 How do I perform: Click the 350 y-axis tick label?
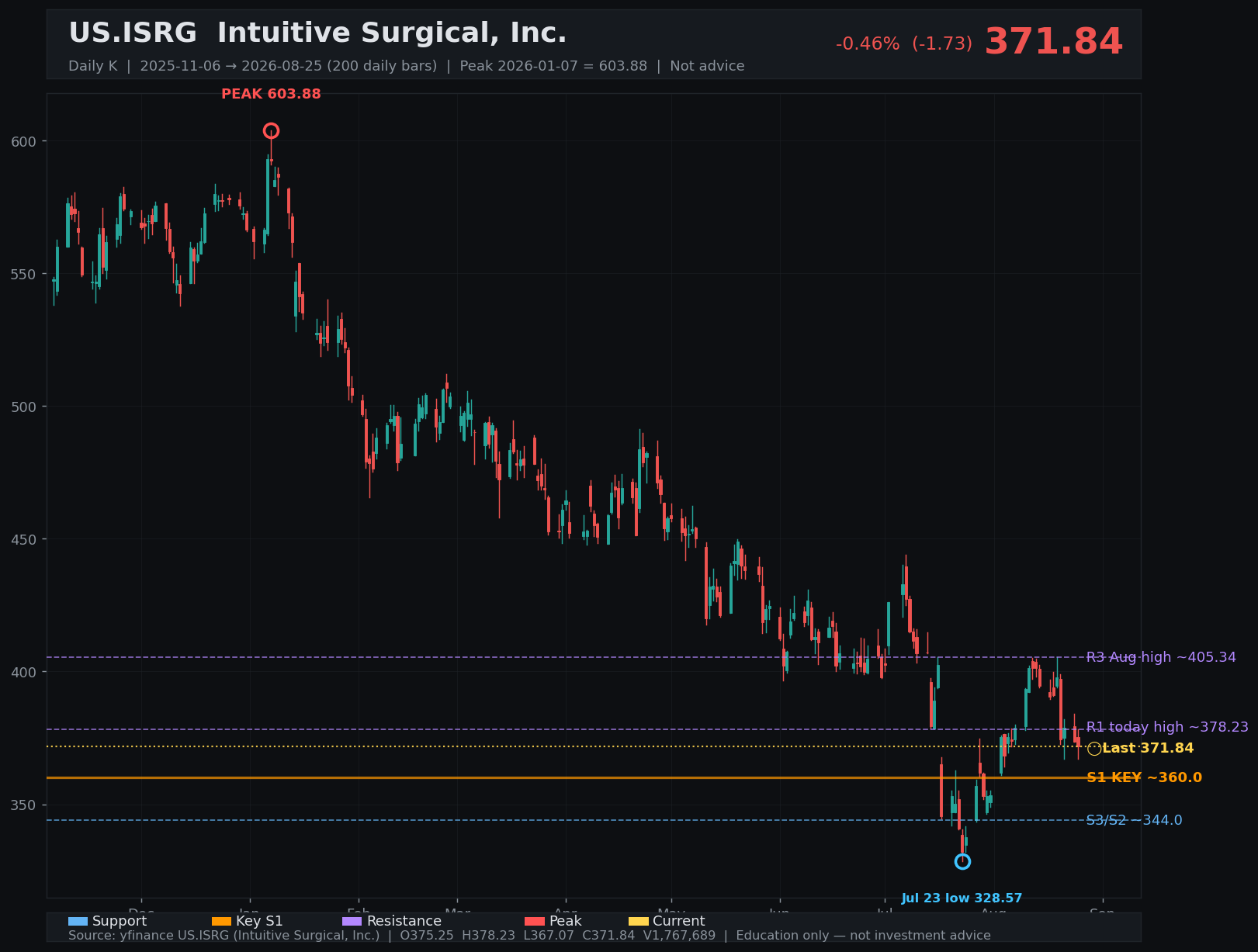[25, 805]
